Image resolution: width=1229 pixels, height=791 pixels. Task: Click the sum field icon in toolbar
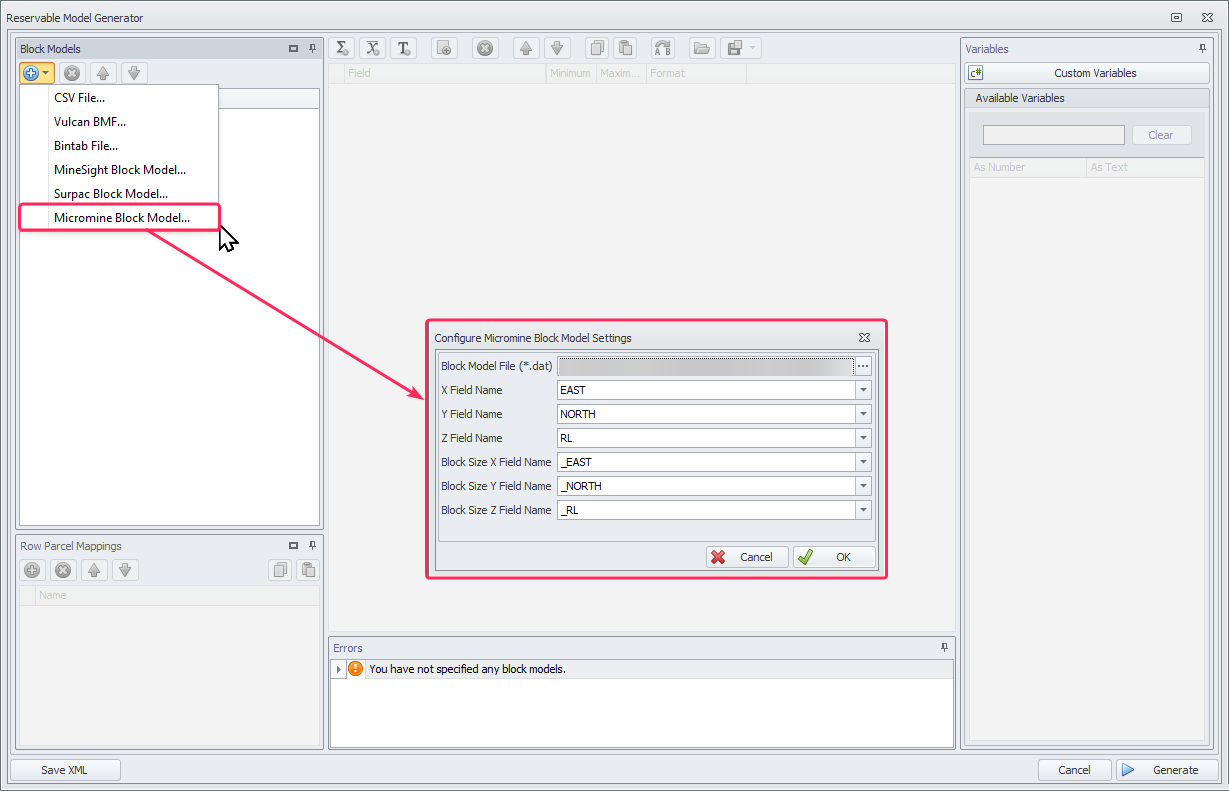click(342, 48)
